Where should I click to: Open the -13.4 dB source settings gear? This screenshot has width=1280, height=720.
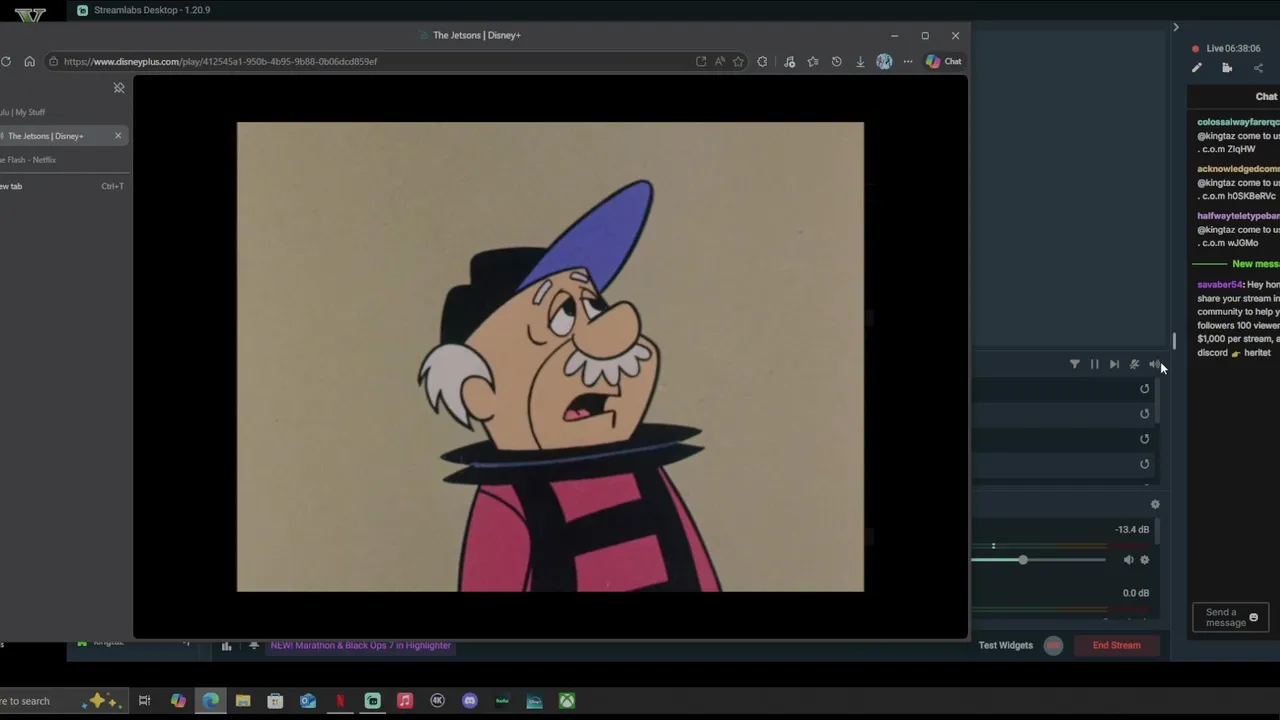pyautogui.click(x=1145, y=560)
